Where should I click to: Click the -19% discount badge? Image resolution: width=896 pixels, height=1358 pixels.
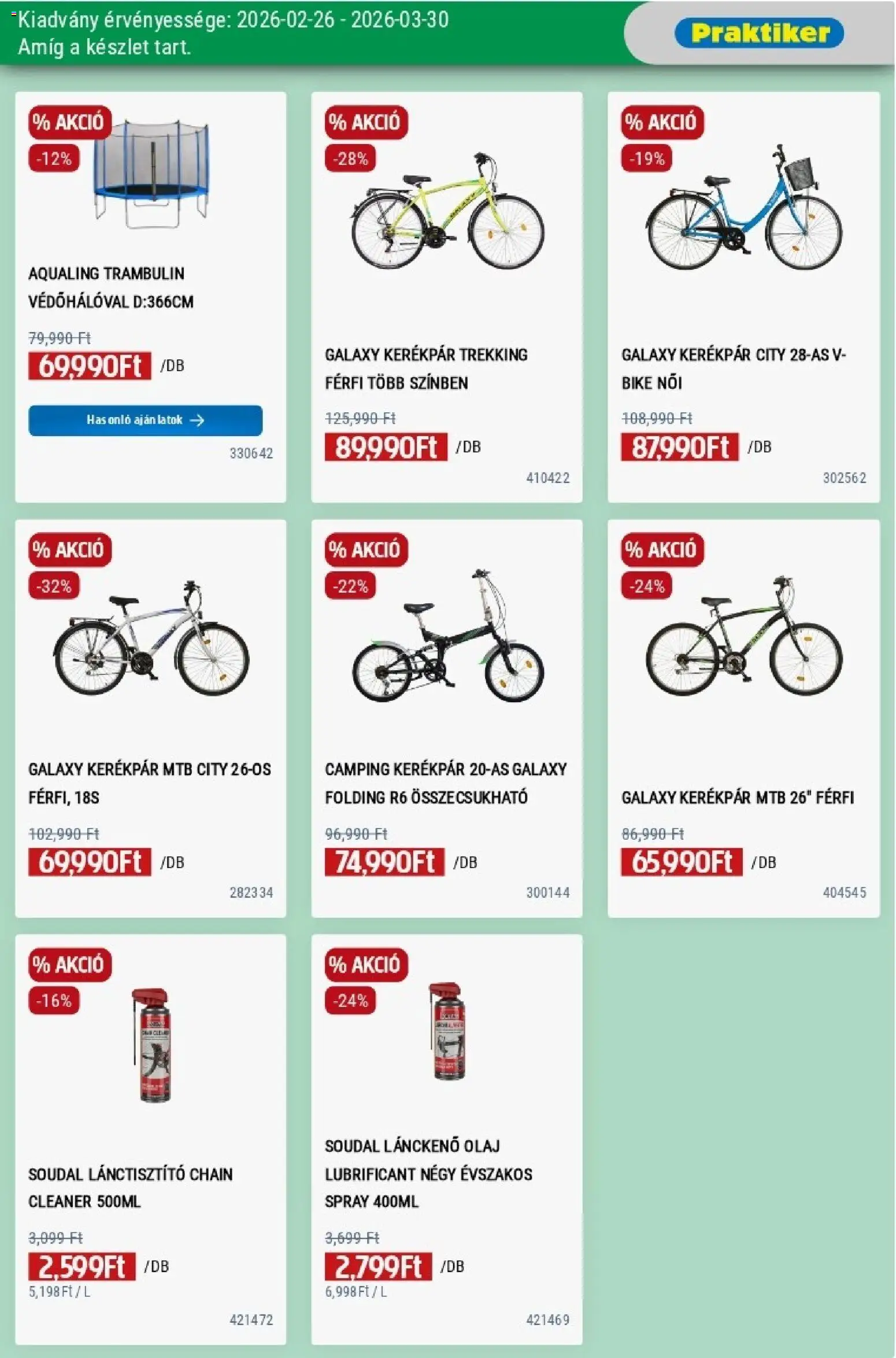pos(646,158)
